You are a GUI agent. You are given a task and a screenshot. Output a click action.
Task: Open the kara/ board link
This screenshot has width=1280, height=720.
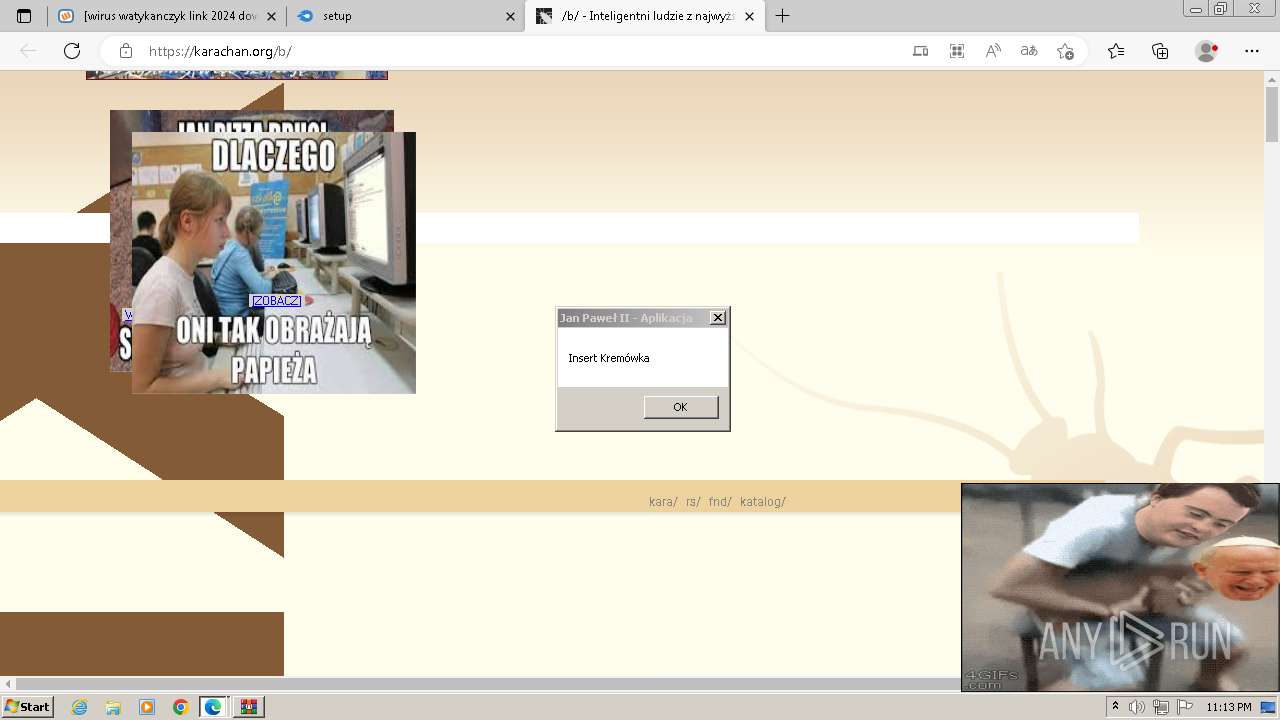(x=663, y=502)
